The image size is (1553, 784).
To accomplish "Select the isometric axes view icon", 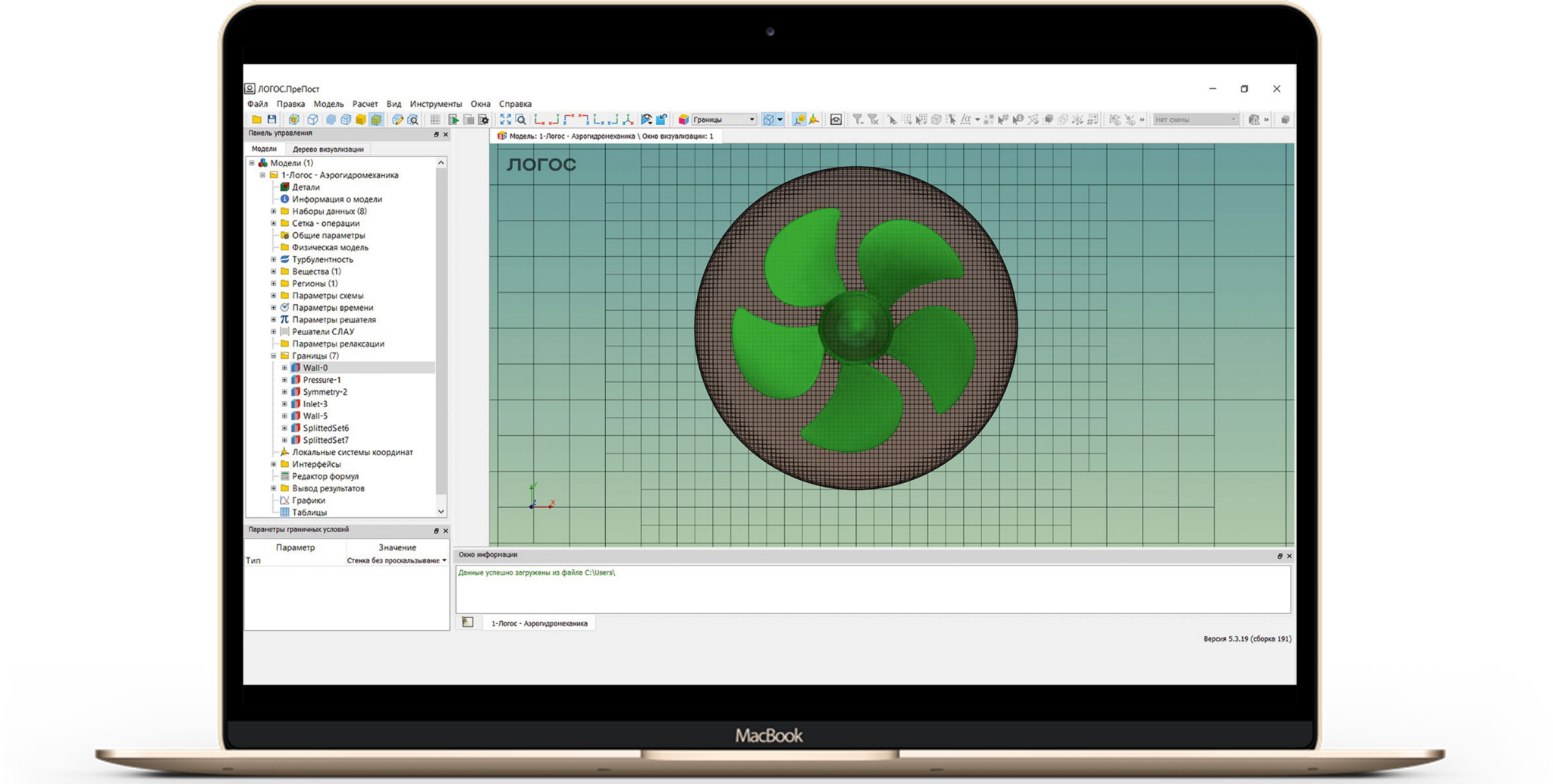I will click(x=628, y=120).
